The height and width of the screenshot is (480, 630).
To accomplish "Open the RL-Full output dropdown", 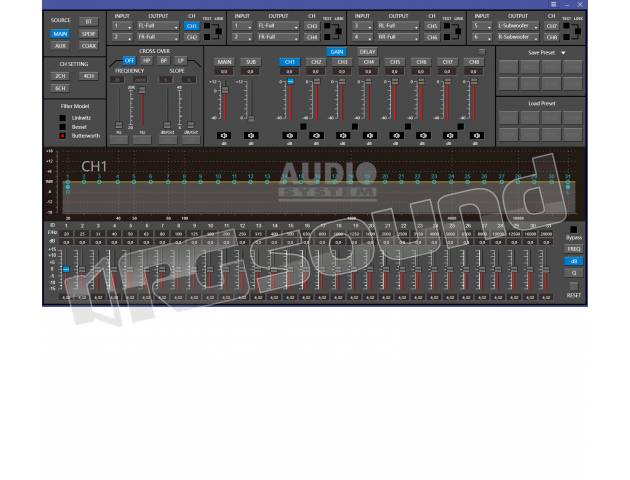I will coord(398,26).
